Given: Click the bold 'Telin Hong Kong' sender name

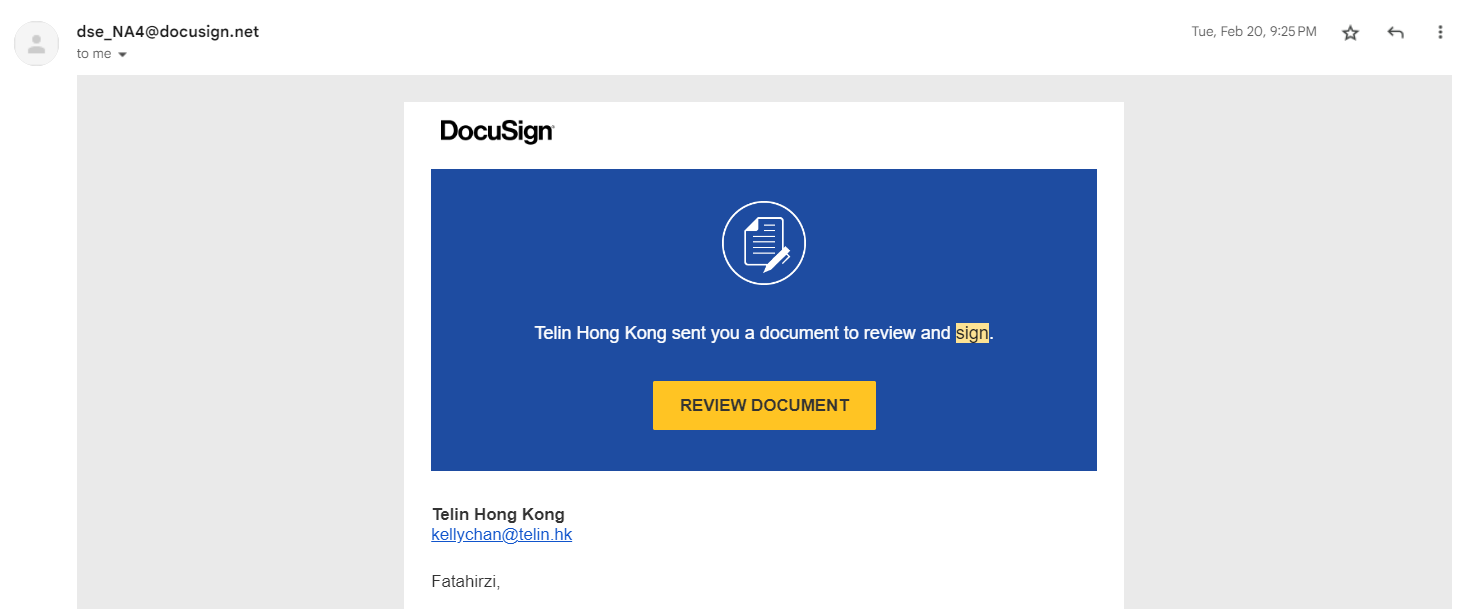Looking at the screenshot, I should pyautogui.click(x=498, y=515).
